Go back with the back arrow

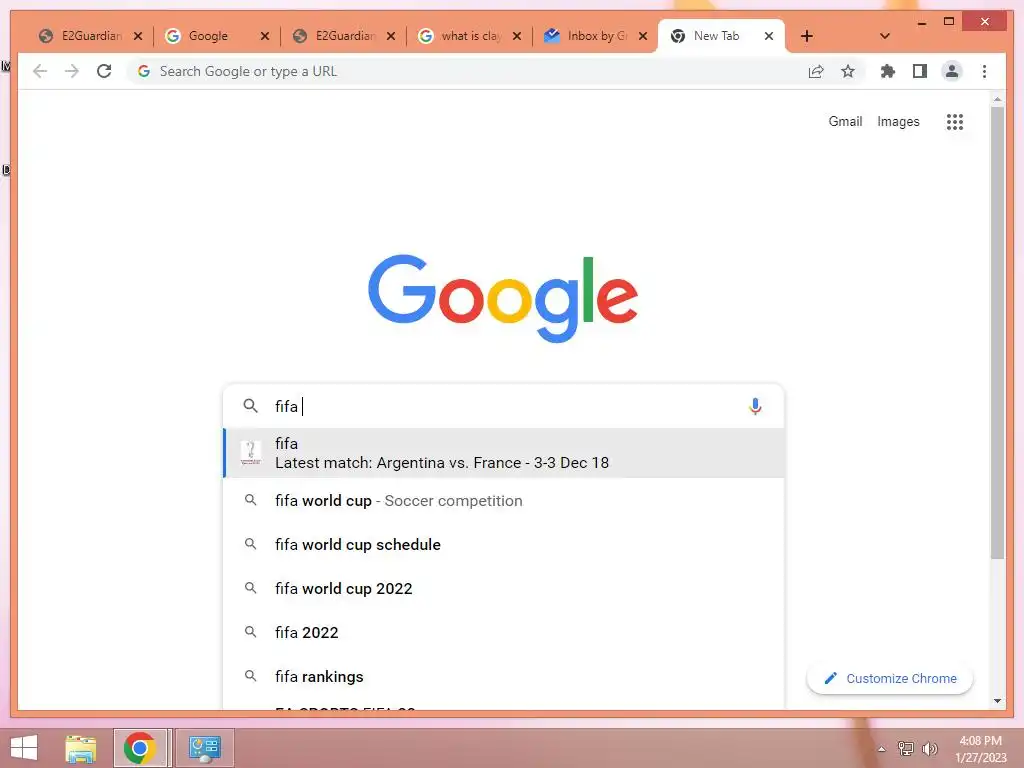(x=40, y=71)
